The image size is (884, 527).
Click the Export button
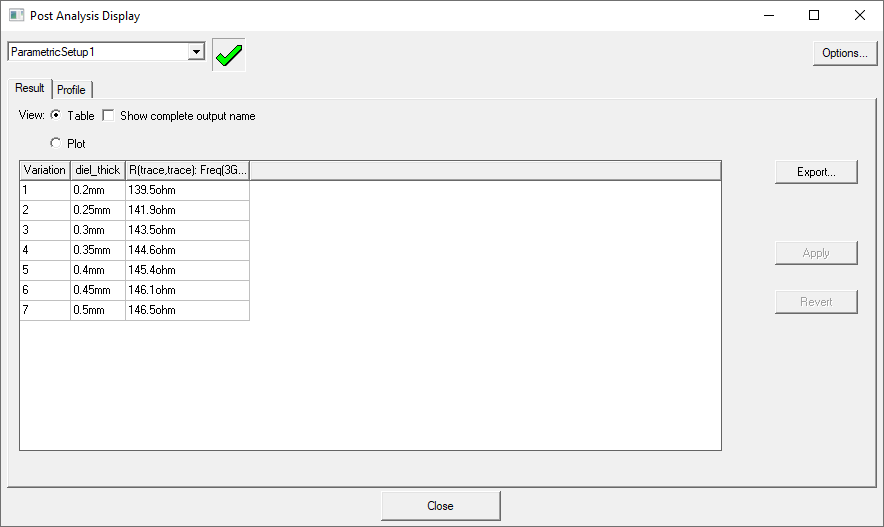816,172
